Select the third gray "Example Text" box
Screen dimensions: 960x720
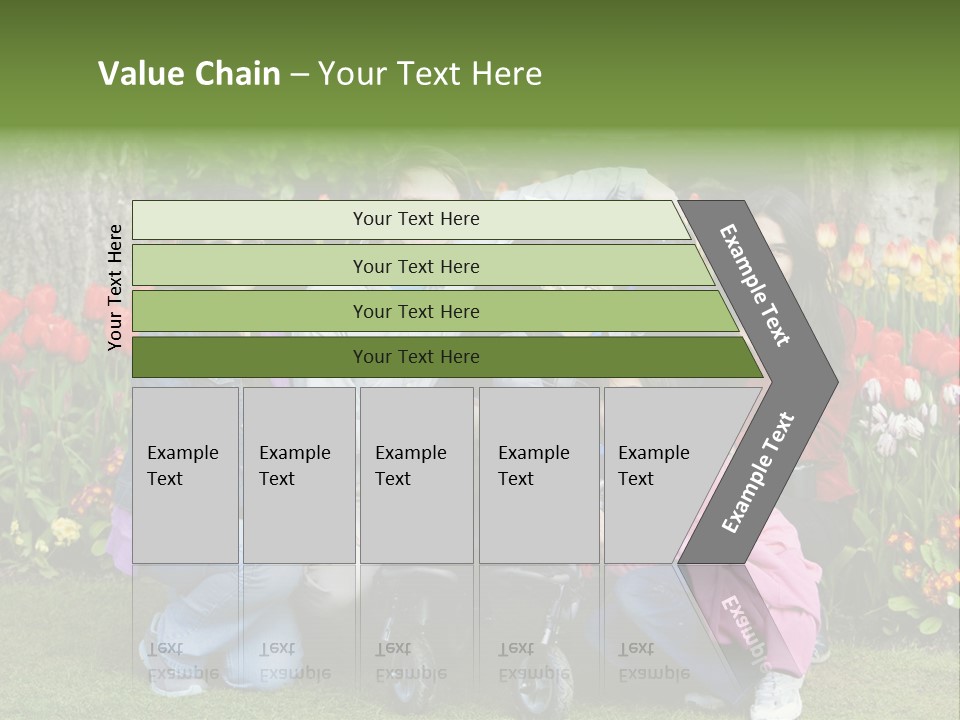coord(416,475)
